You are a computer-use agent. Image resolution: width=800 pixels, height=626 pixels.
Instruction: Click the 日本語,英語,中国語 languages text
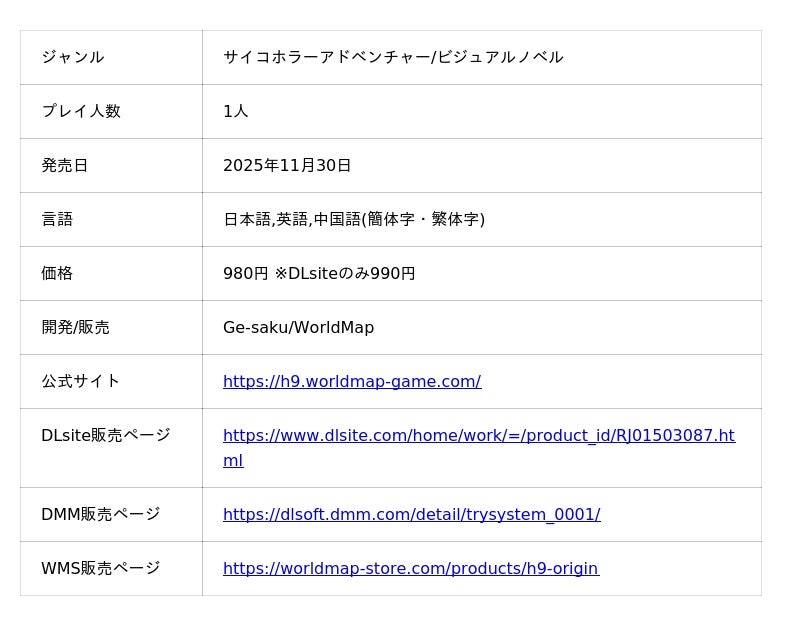pyautogui.click(x=353, y=219)
